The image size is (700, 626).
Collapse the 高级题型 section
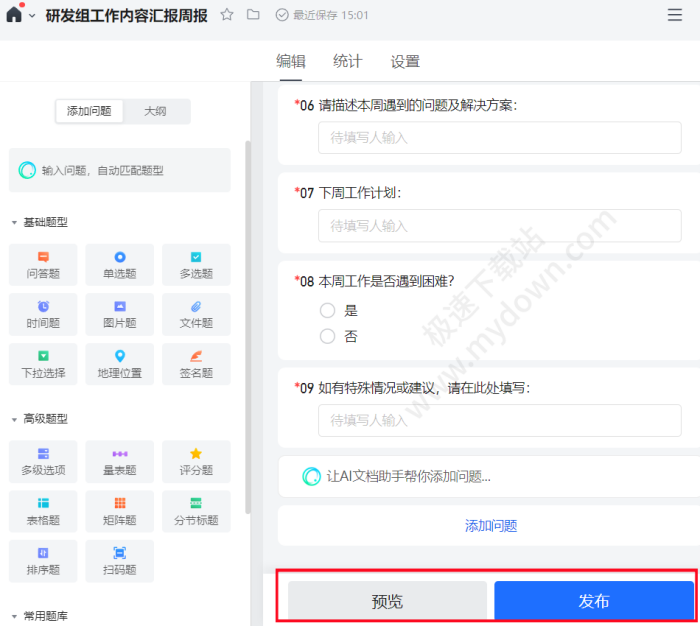(x=15, y=419)
